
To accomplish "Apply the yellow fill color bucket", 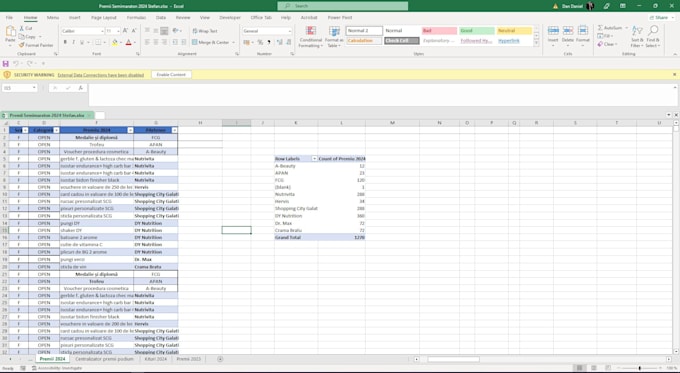I will [114, 42].
